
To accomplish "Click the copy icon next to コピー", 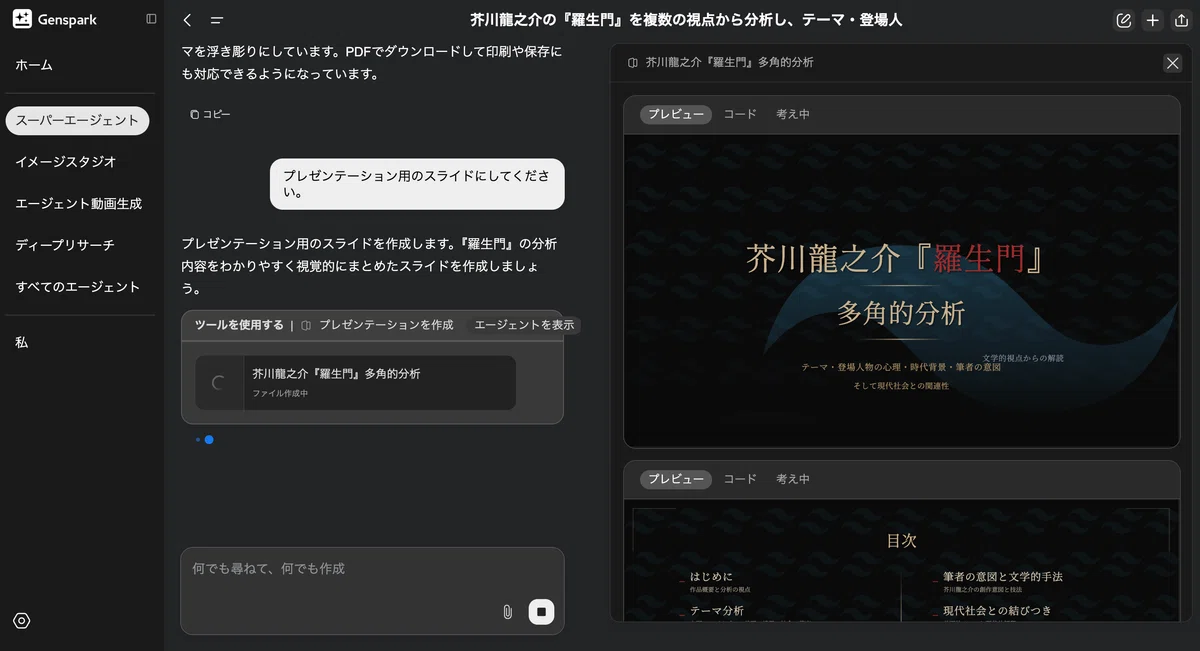I will point(195,115).
